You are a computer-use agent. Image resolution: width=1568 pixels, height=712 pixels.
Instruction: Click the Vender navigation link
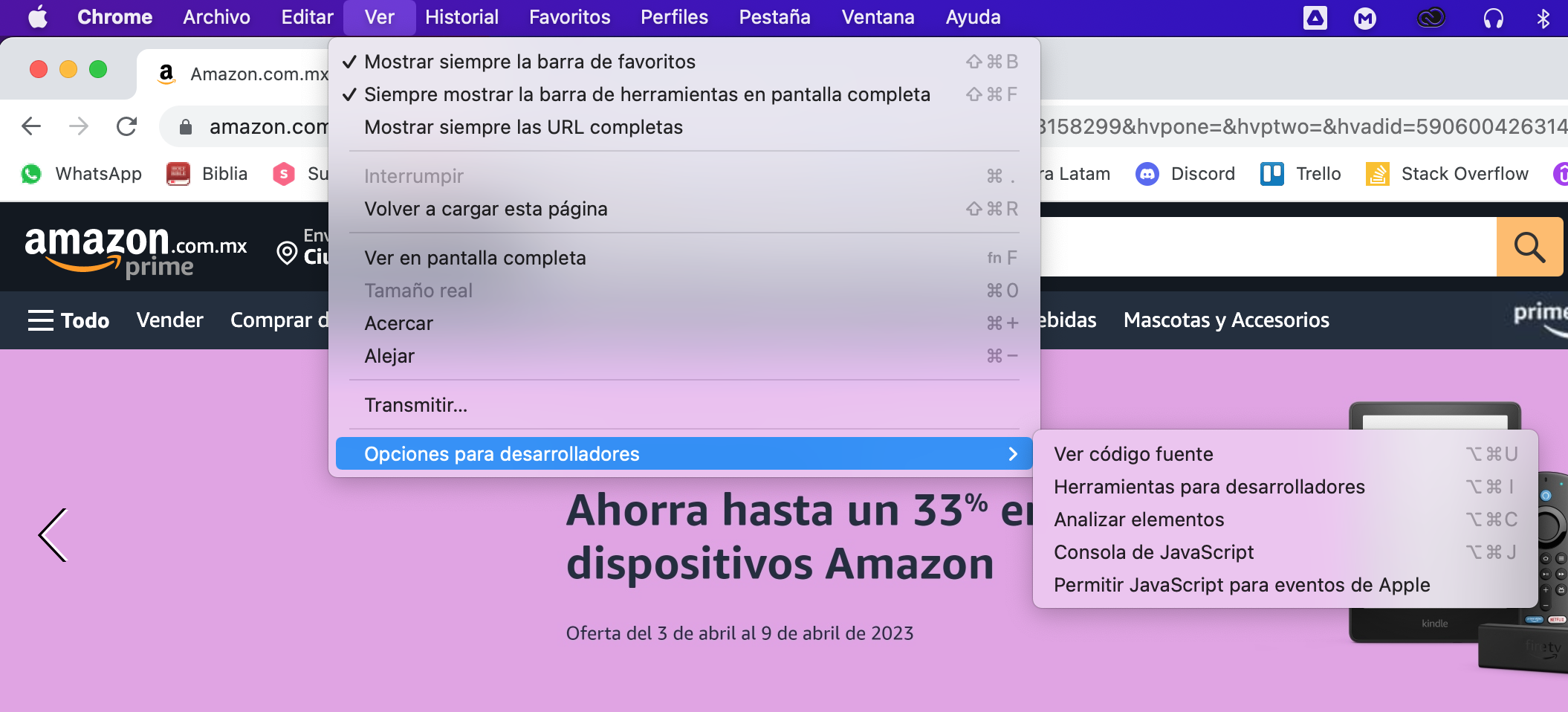coord(169,320)
